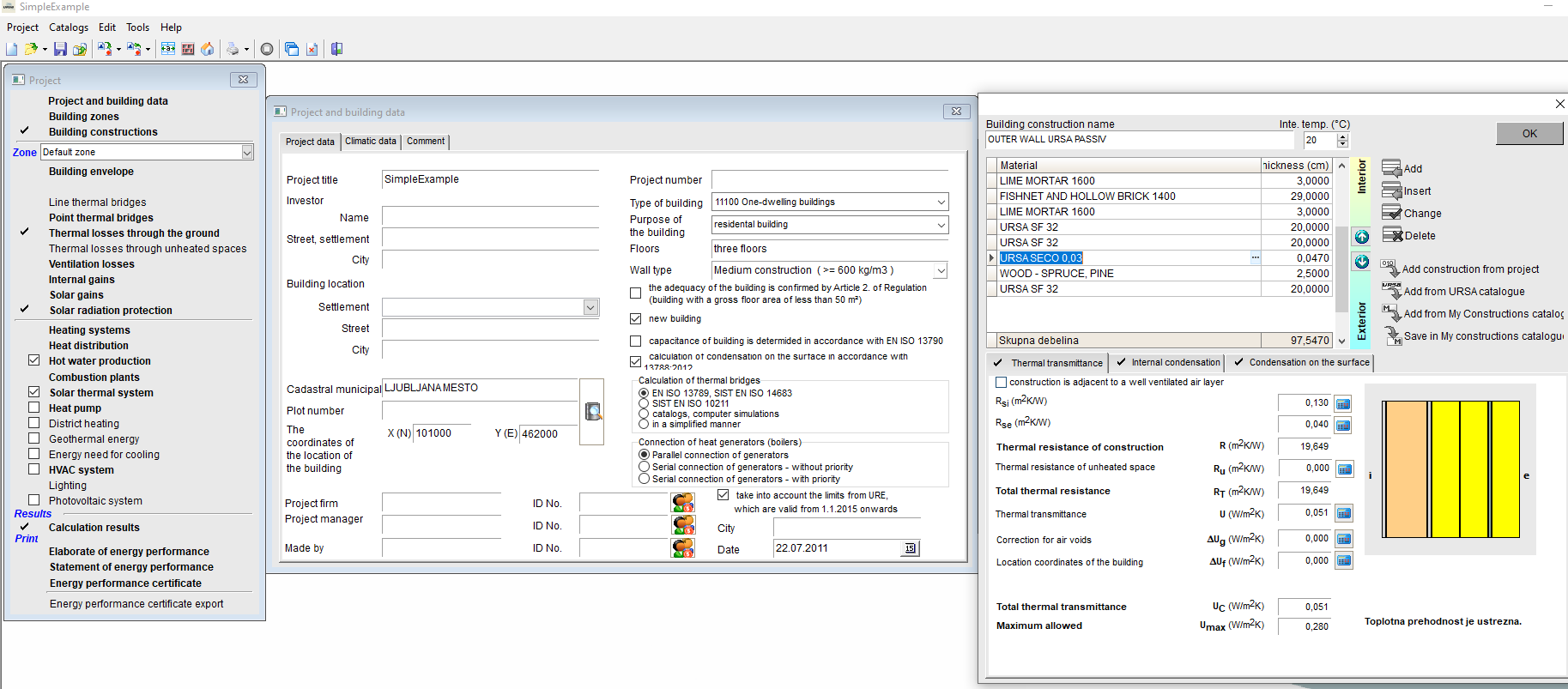Click the Delete layer button
Image resolution: width=1568 pixels, height=689 pixels.
pos(1408,235)
